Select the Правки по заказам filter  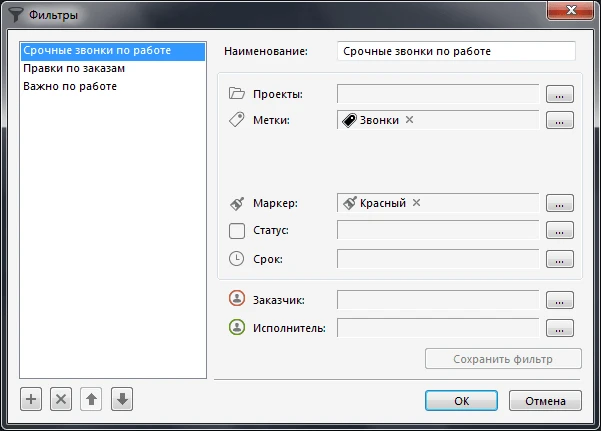pyautogui.click(x=74, y=68)
